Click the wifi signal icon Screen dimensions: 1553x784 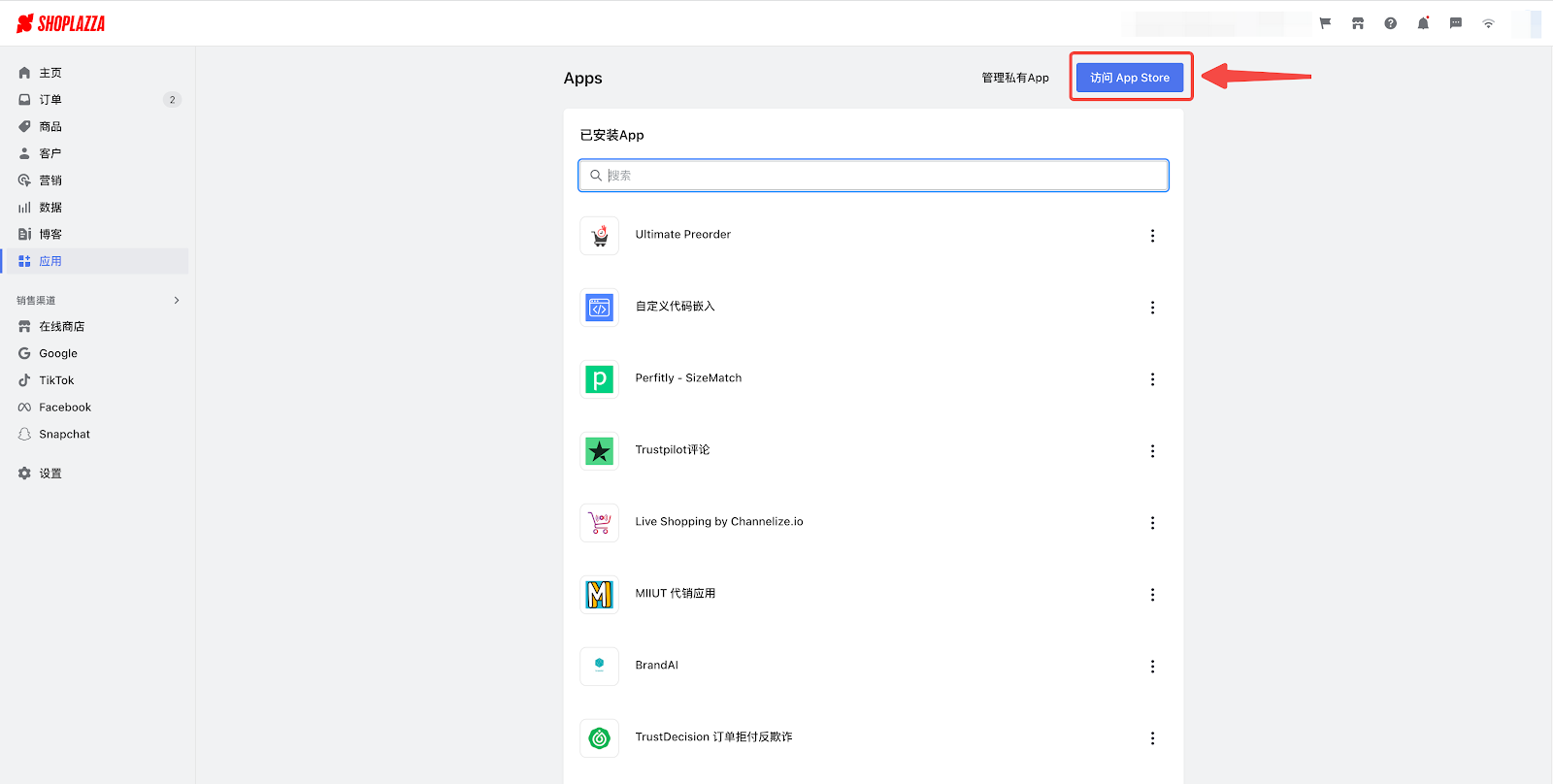tap(1488, 23)
